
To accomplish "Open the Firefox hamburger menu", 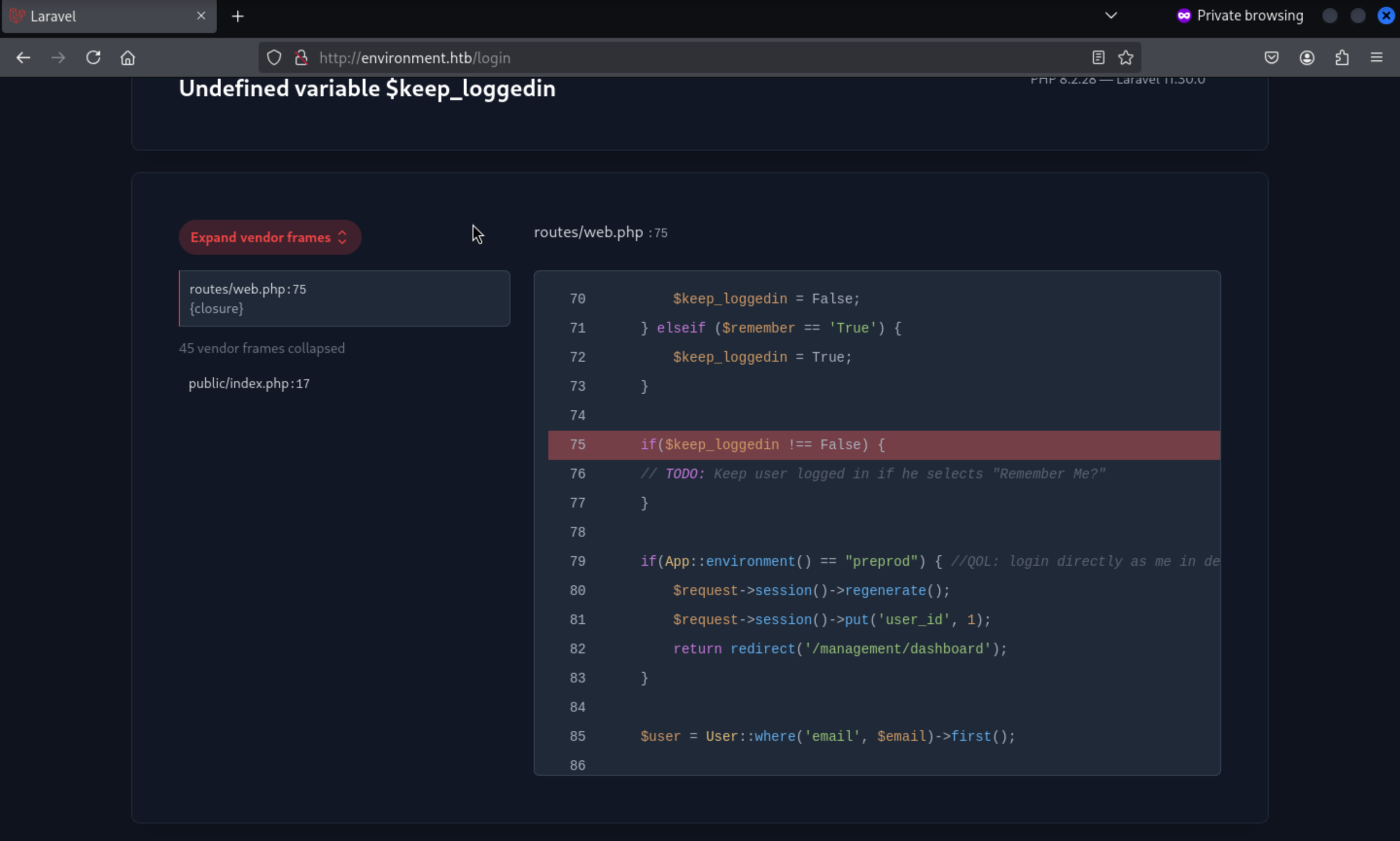I will point(1377,58).
